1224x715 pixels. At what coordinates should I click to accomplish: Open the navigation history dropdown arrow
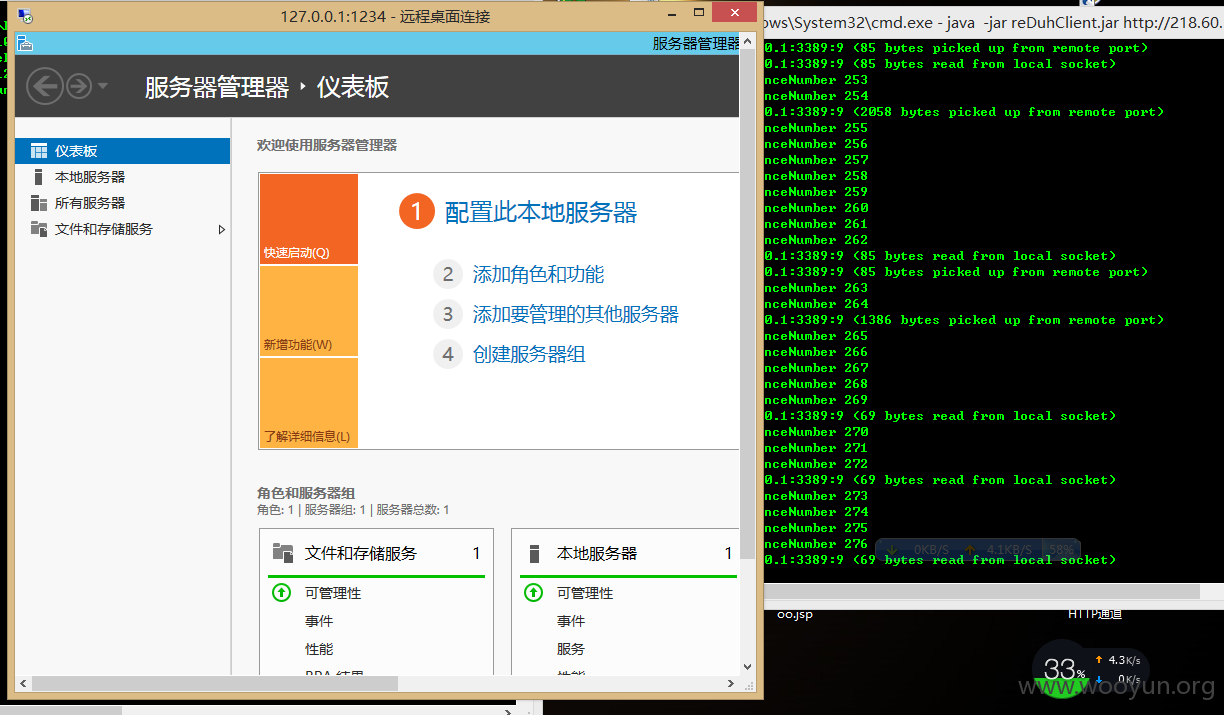pyautogui.click(x=103, y=87)
